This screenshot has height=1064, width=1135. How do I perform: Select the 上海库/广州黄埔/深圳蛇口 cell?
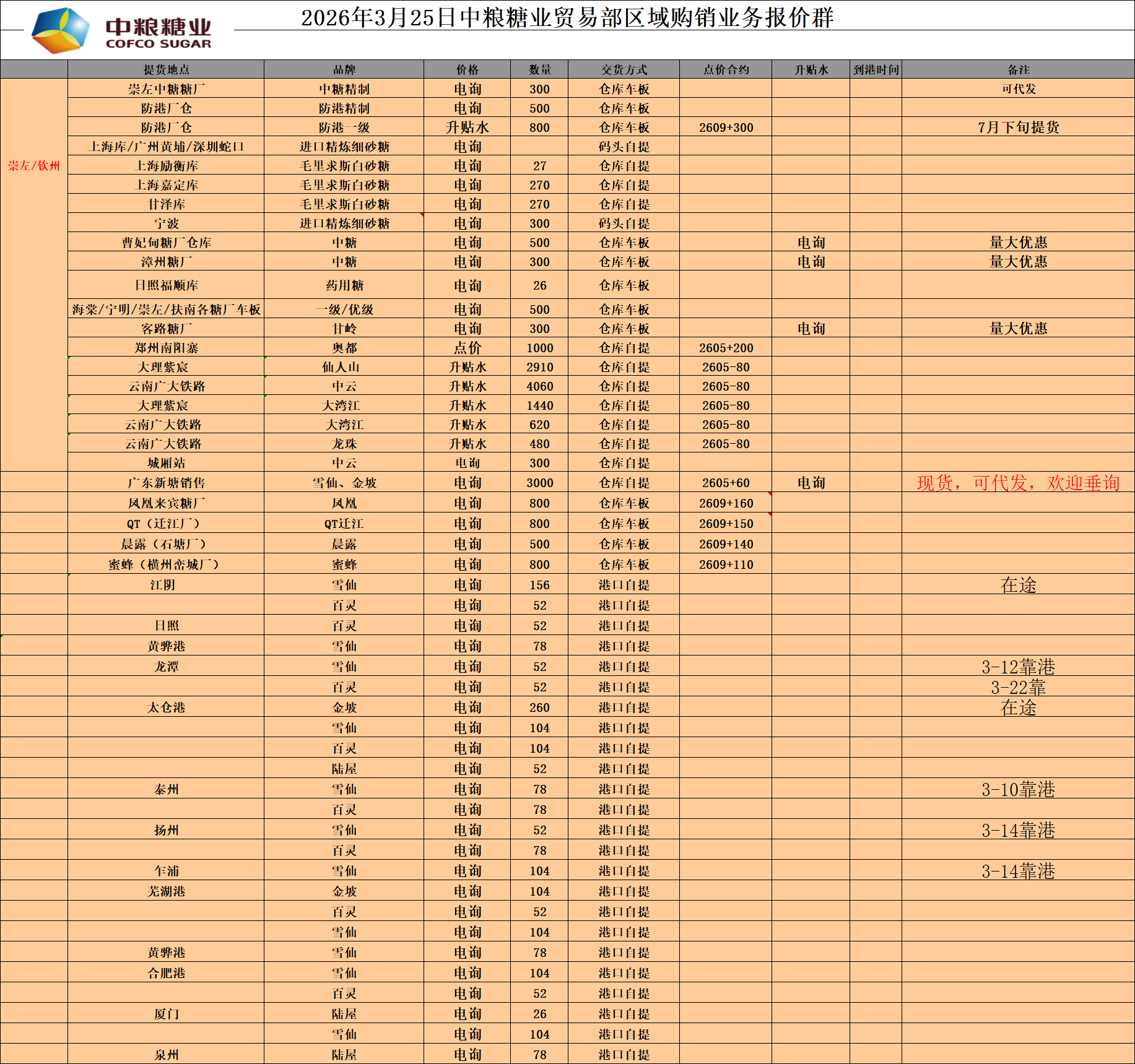click(166, 146)
